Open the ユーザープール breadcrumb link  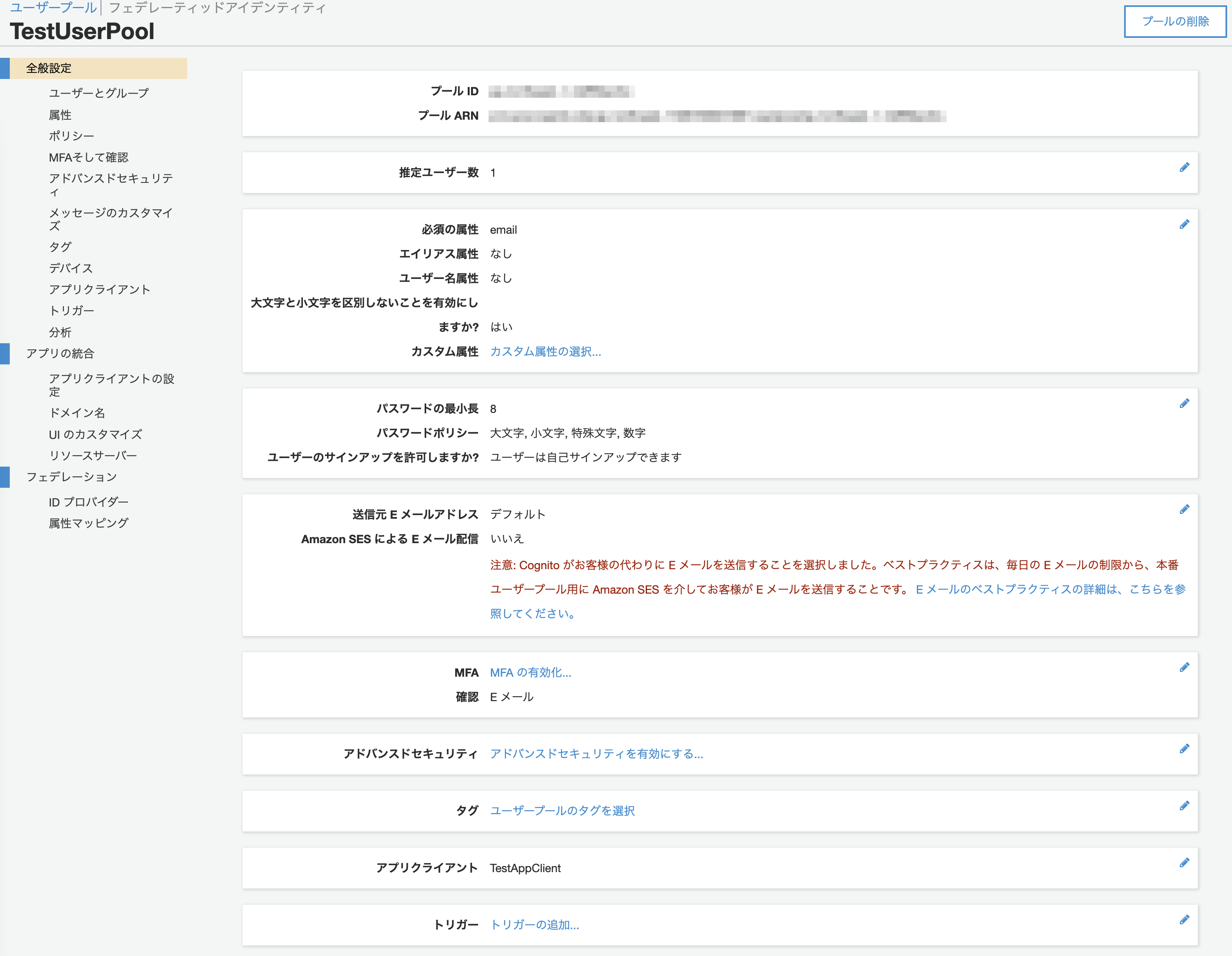click(53, 7)
